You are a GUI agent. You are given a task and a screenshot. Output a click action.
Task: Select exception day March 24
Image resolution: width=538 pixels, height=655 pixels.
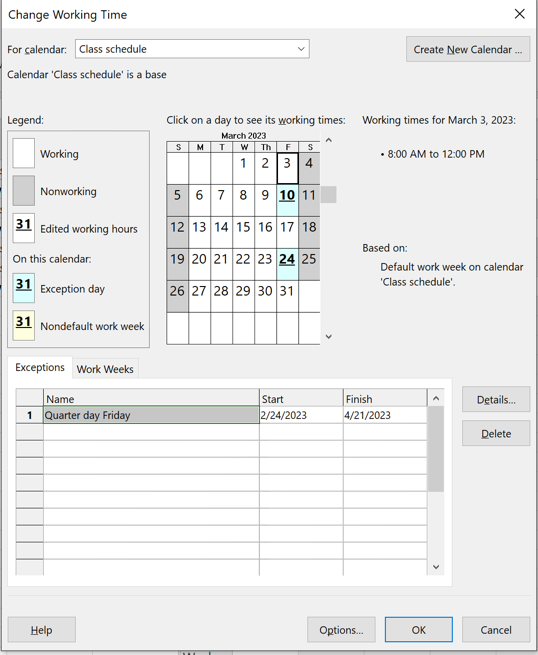pos(287,264)
